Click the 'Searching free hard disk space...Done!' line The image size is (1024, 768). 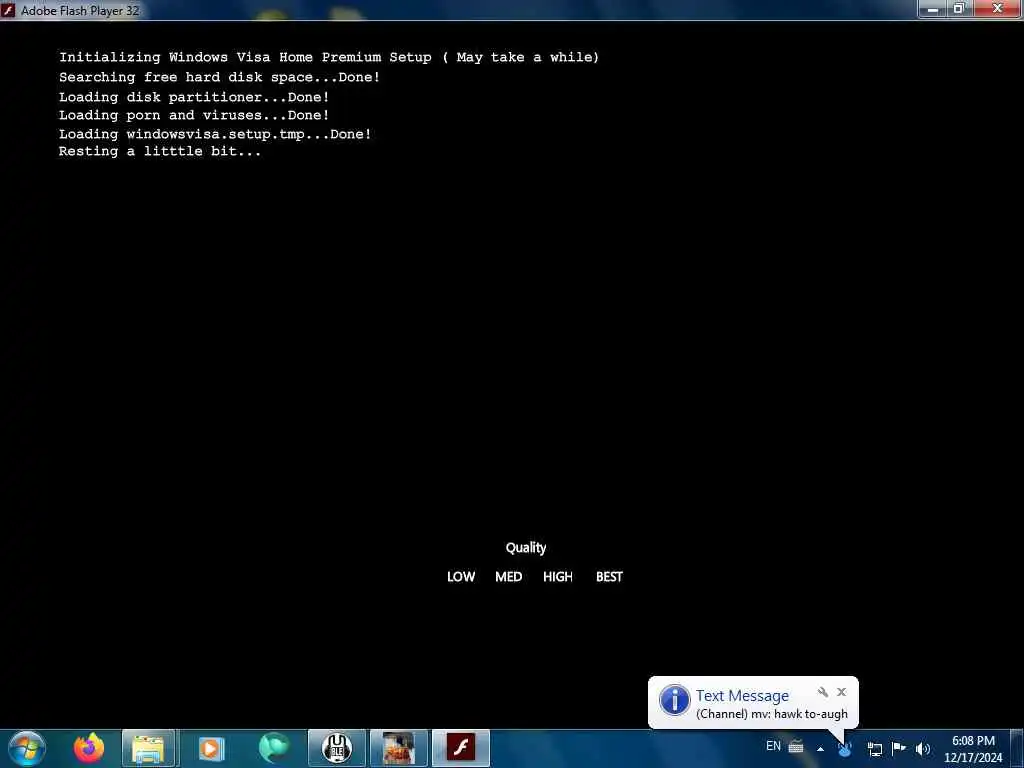(x=219, y=77)
